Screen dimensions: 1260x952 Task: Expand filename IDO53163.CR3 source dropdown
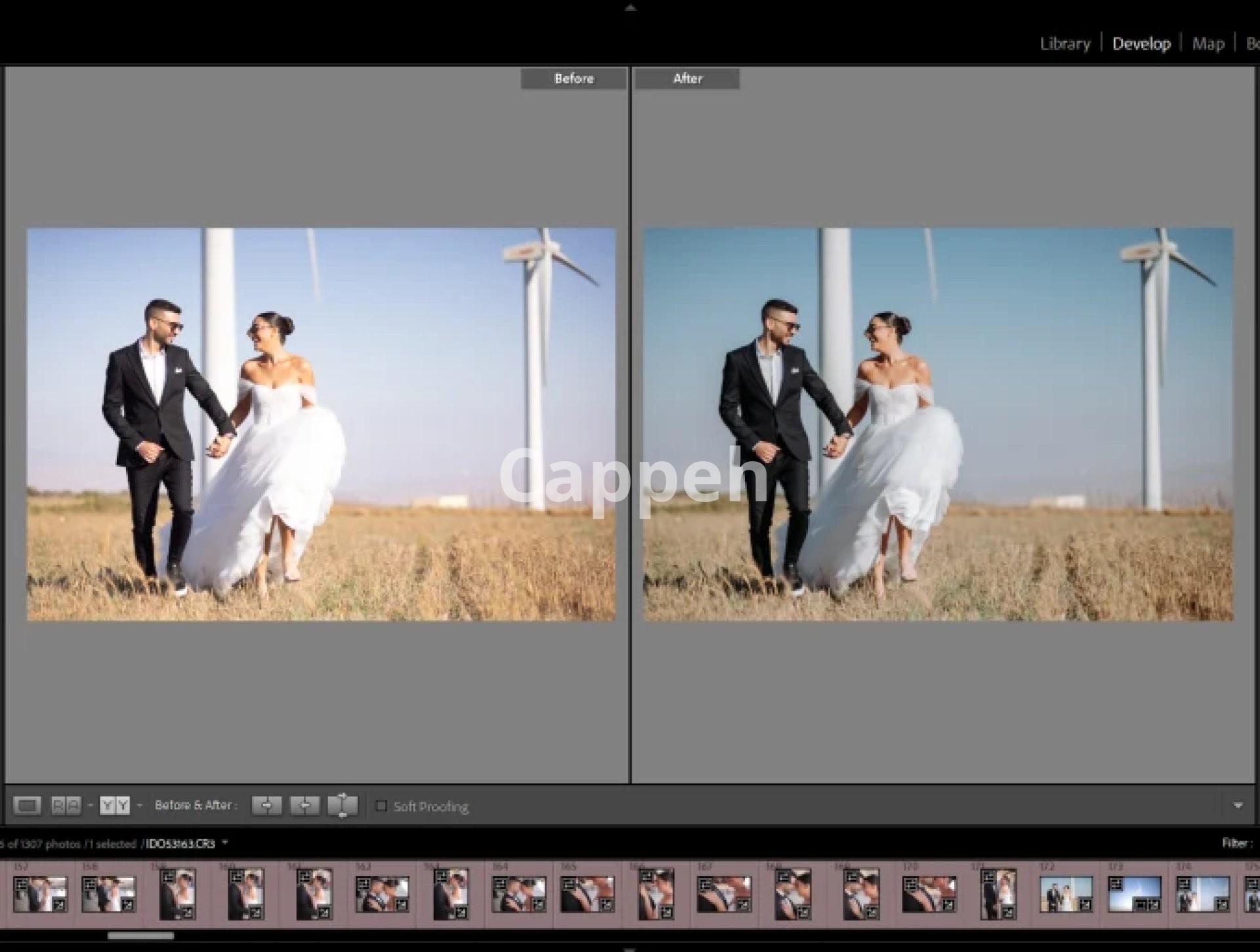225,843
